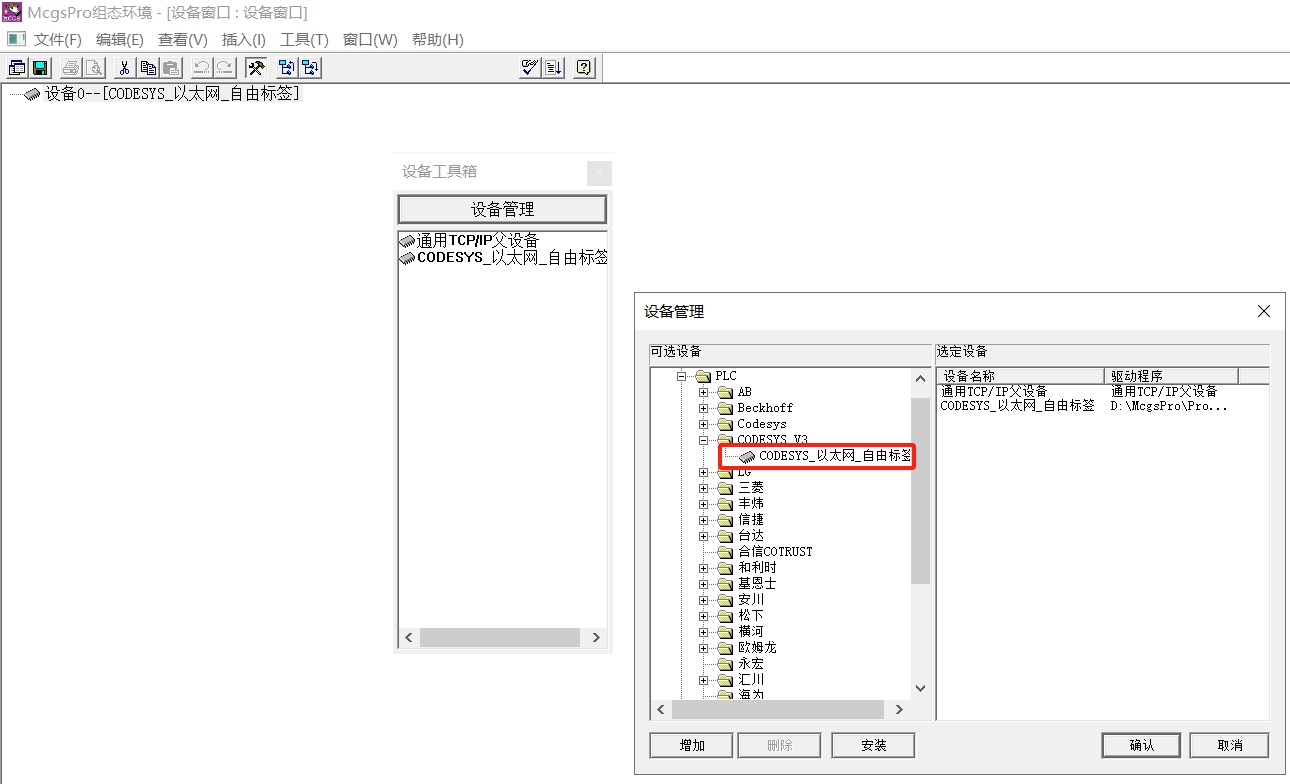Viewport: 1290px width, 784px height.
Task: Click the work desk window toolbar icon
Action: tap(17, 68)
